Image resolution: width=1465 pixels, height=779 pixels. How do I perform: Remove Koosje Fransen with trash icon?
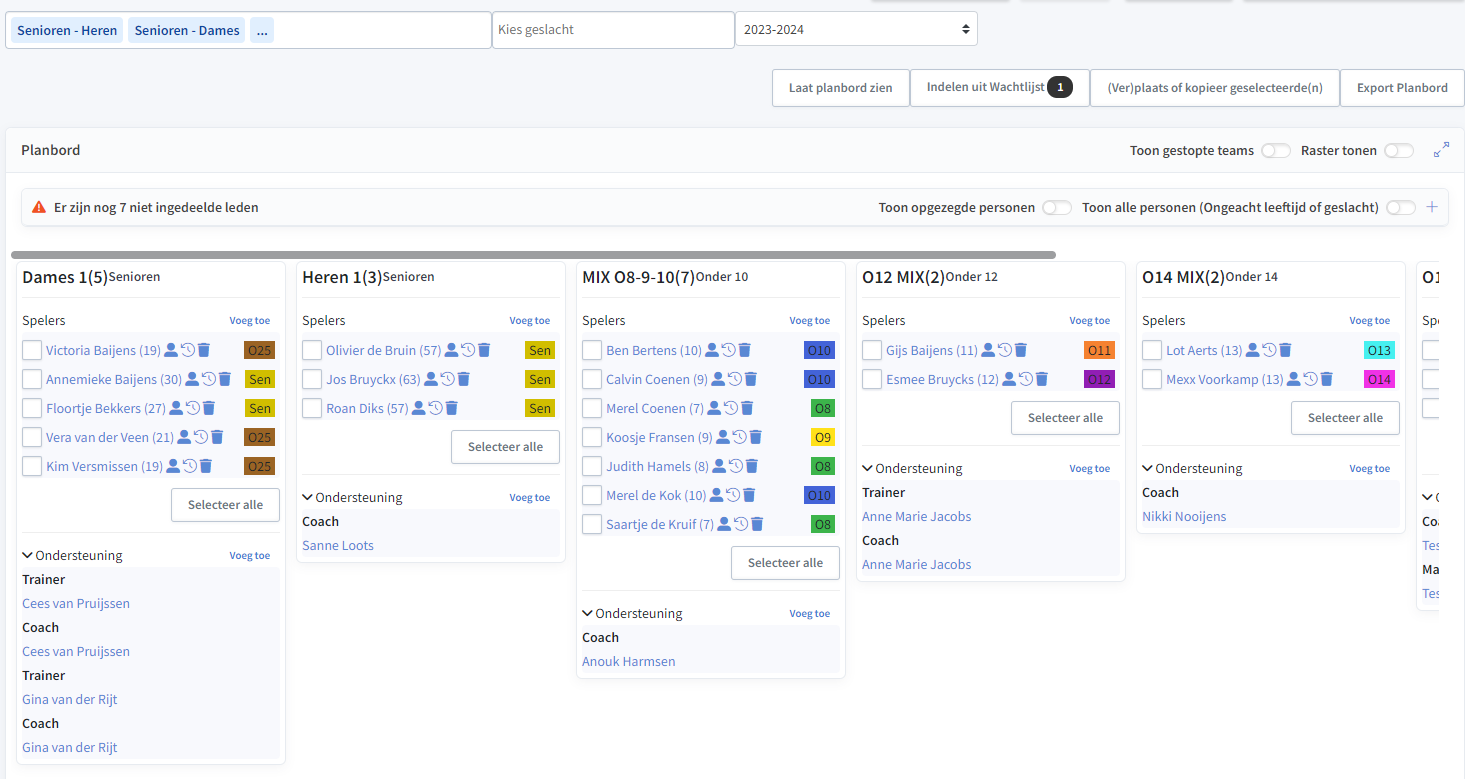pos(756,437)
